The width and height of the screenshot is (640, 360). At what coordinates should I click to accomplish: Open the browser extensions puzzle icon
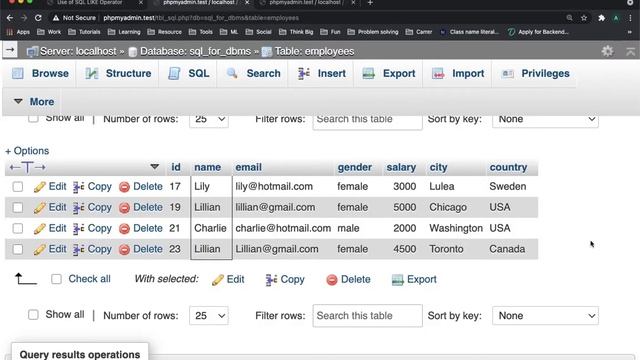pos(601,18)
